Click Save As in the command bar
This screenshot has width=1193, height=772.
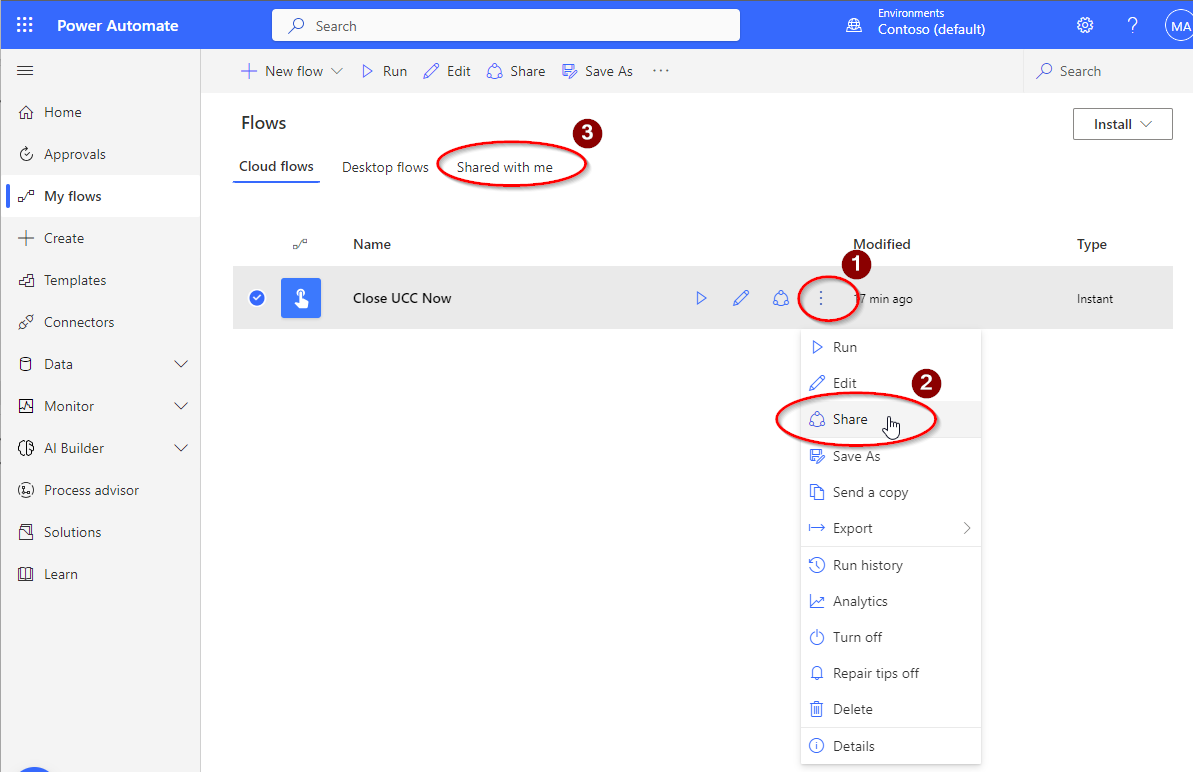tap(597, 71)
